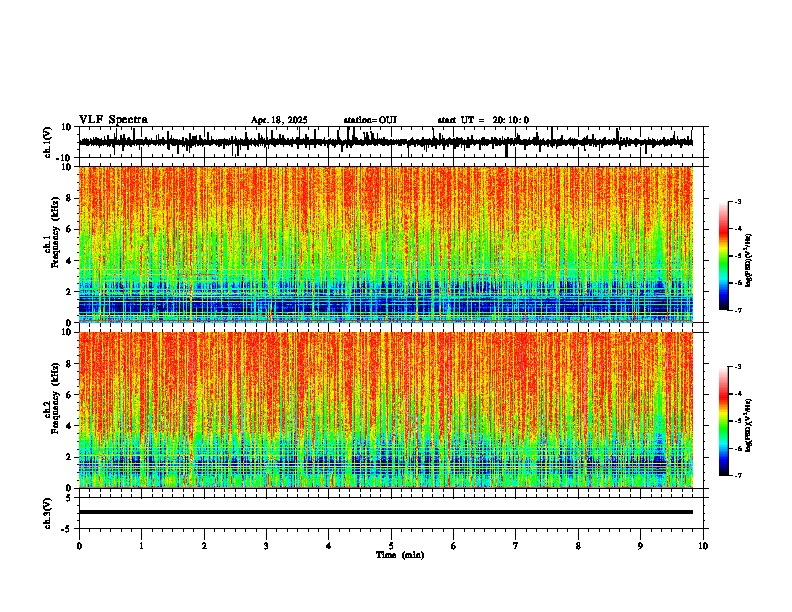Click the ch.1 spectrogram color scale bar

[x=723, y=256]
